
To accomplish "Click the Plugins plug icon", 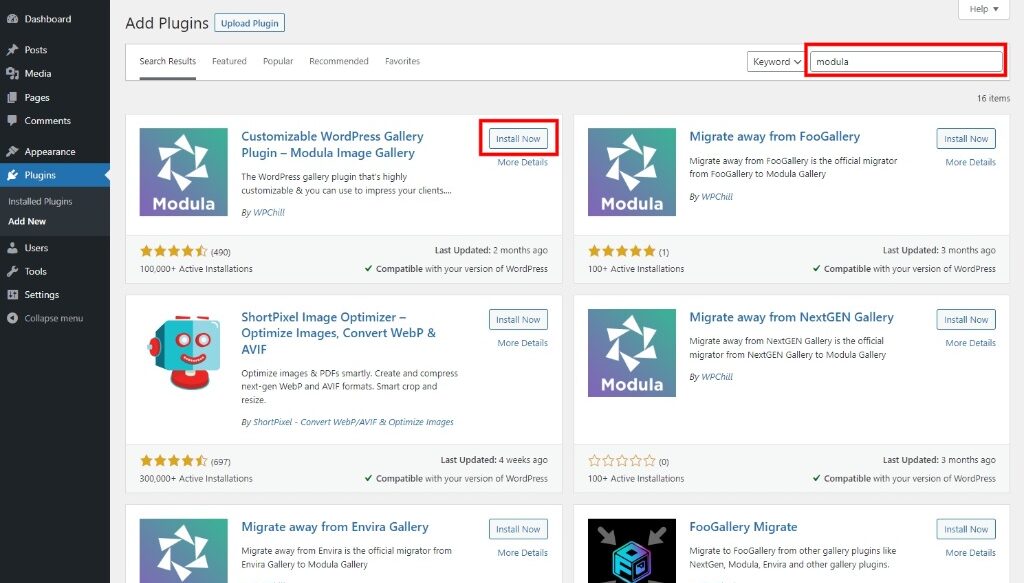I will 12,175.
